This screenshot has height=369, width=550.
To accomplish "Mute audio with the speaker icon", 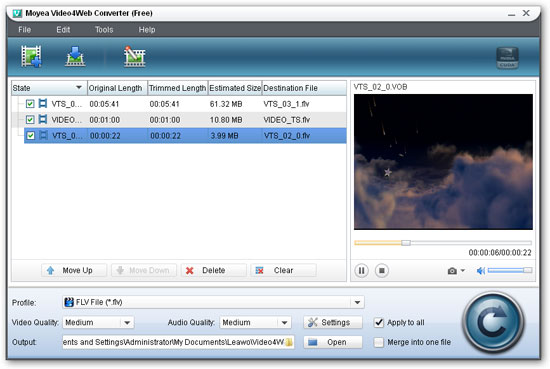I will 481,271.
